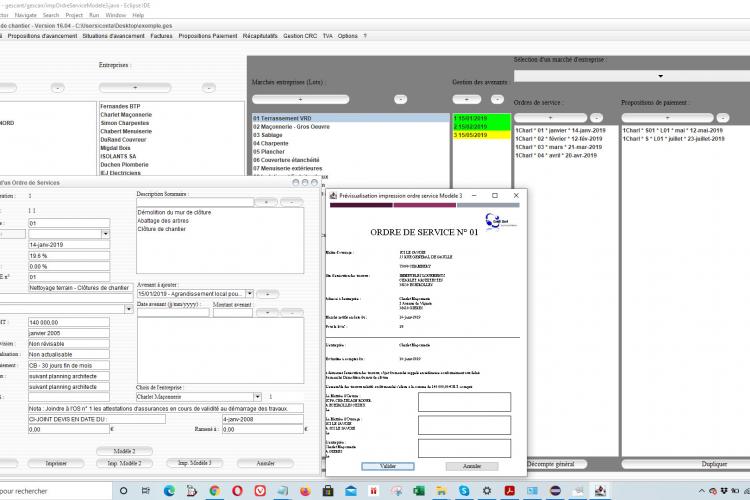Click the 140 000,00 amount field
This screenshot has width=750, height=500.
tap(69, 322)
